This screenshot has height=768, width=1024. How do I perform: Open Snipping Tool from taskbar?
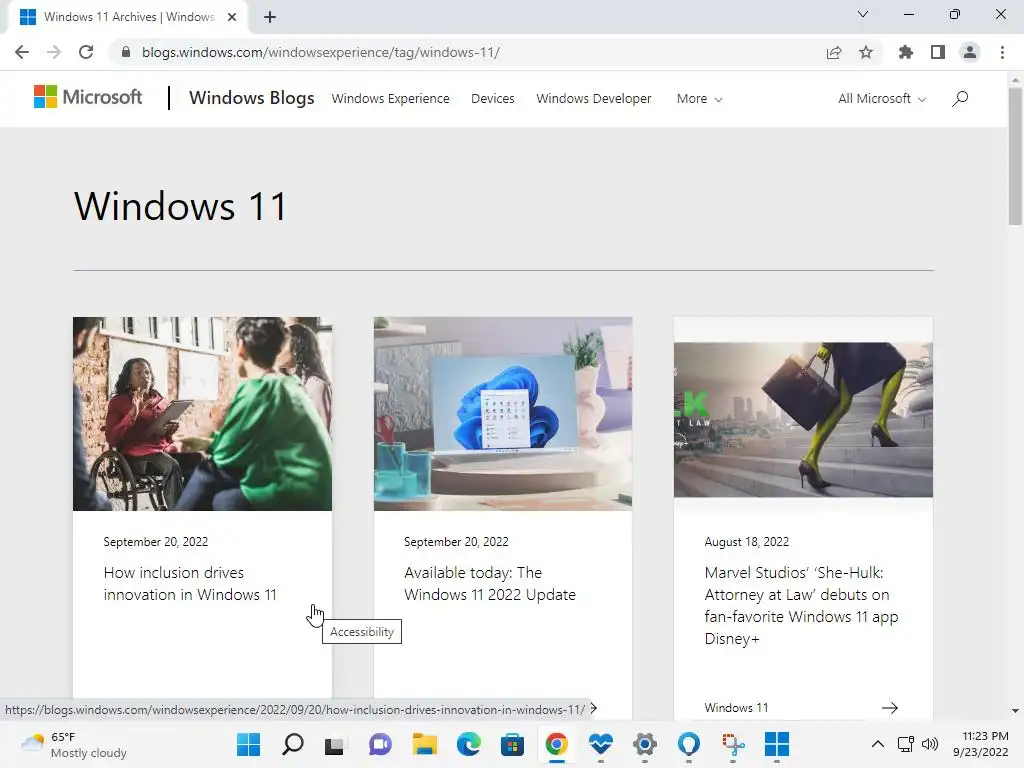tap(733, 744)
